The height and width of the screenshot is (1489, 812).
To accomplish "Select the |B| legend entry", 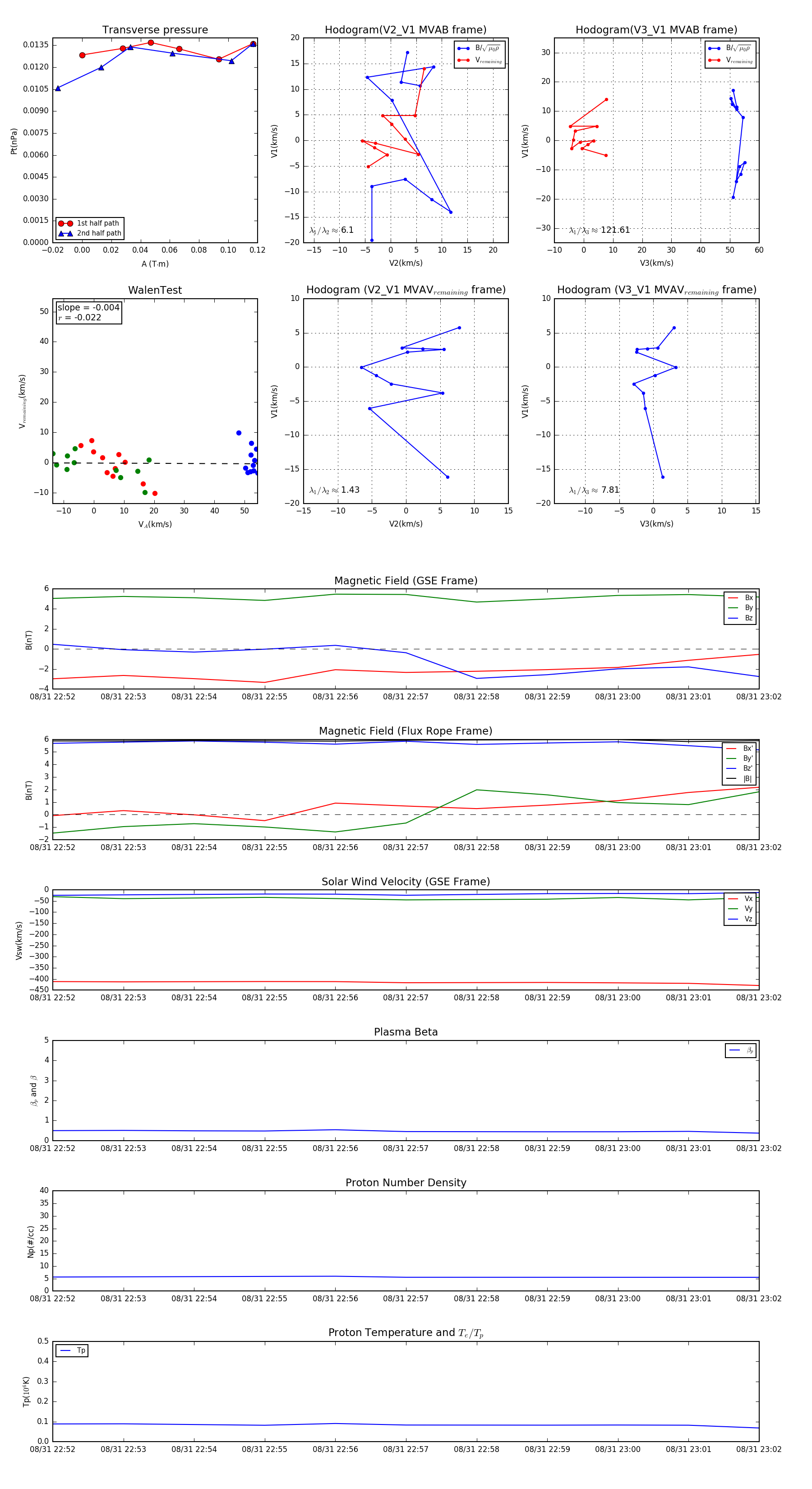I will 739,779.
